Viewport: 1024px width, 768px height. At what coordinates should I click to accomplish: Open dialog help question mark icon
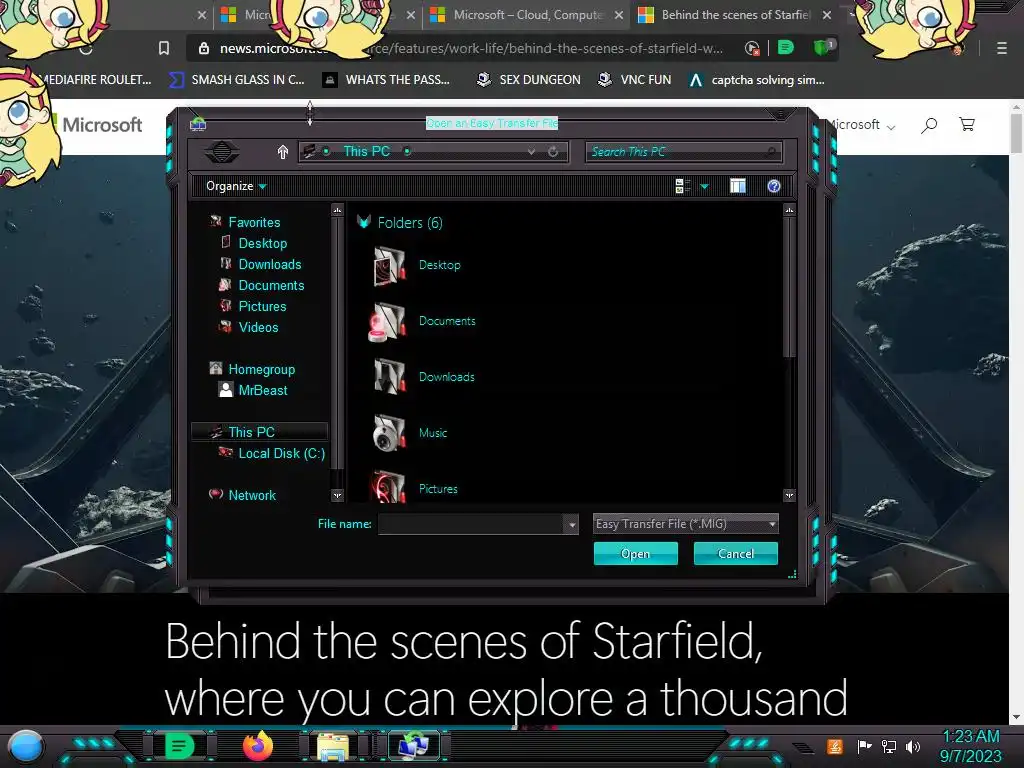tap(774, 187)
